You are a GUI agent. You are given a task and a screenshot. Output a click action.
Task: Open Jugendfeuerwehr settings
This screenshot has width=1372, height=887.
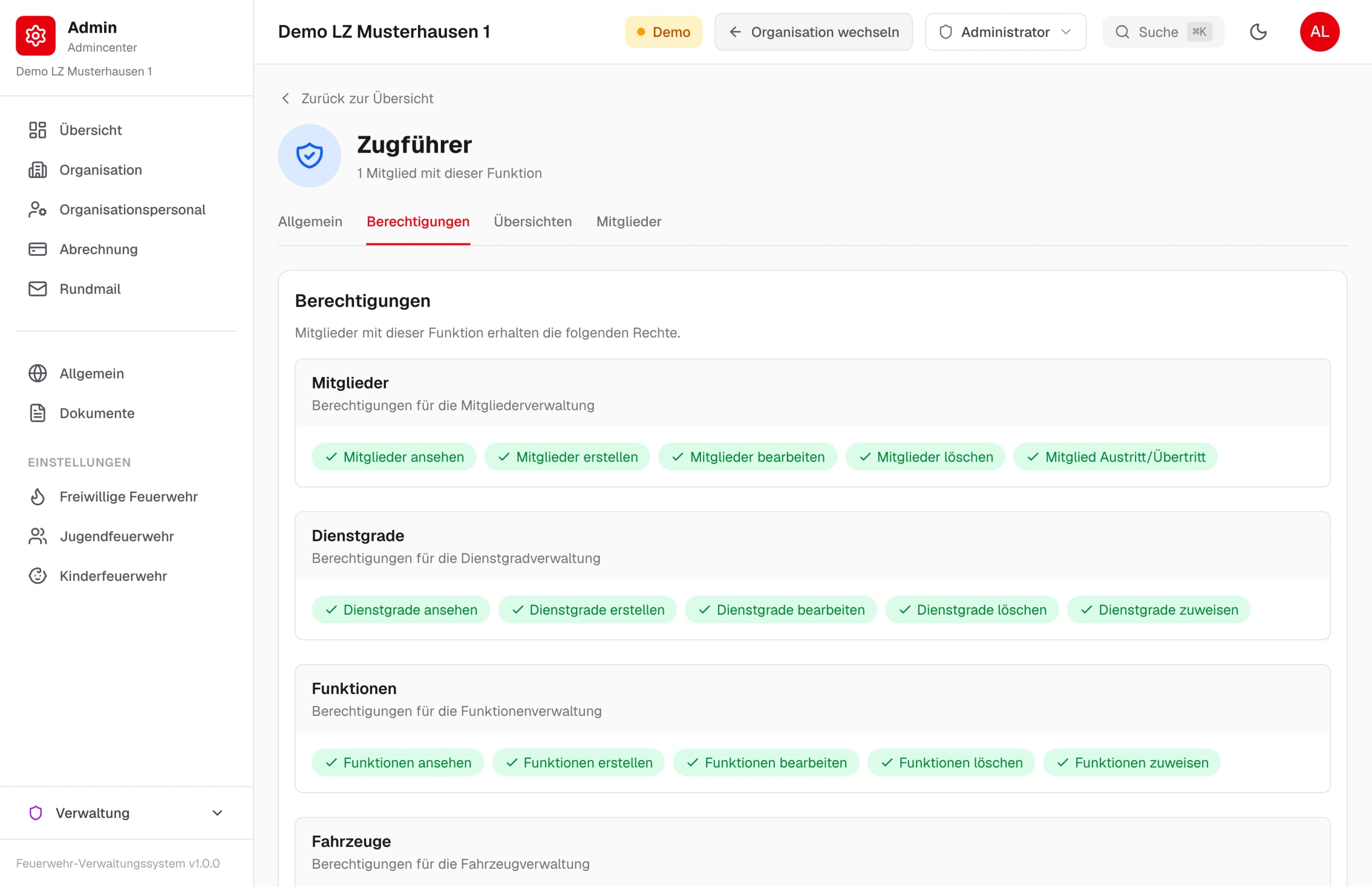(x=126, y=536)
